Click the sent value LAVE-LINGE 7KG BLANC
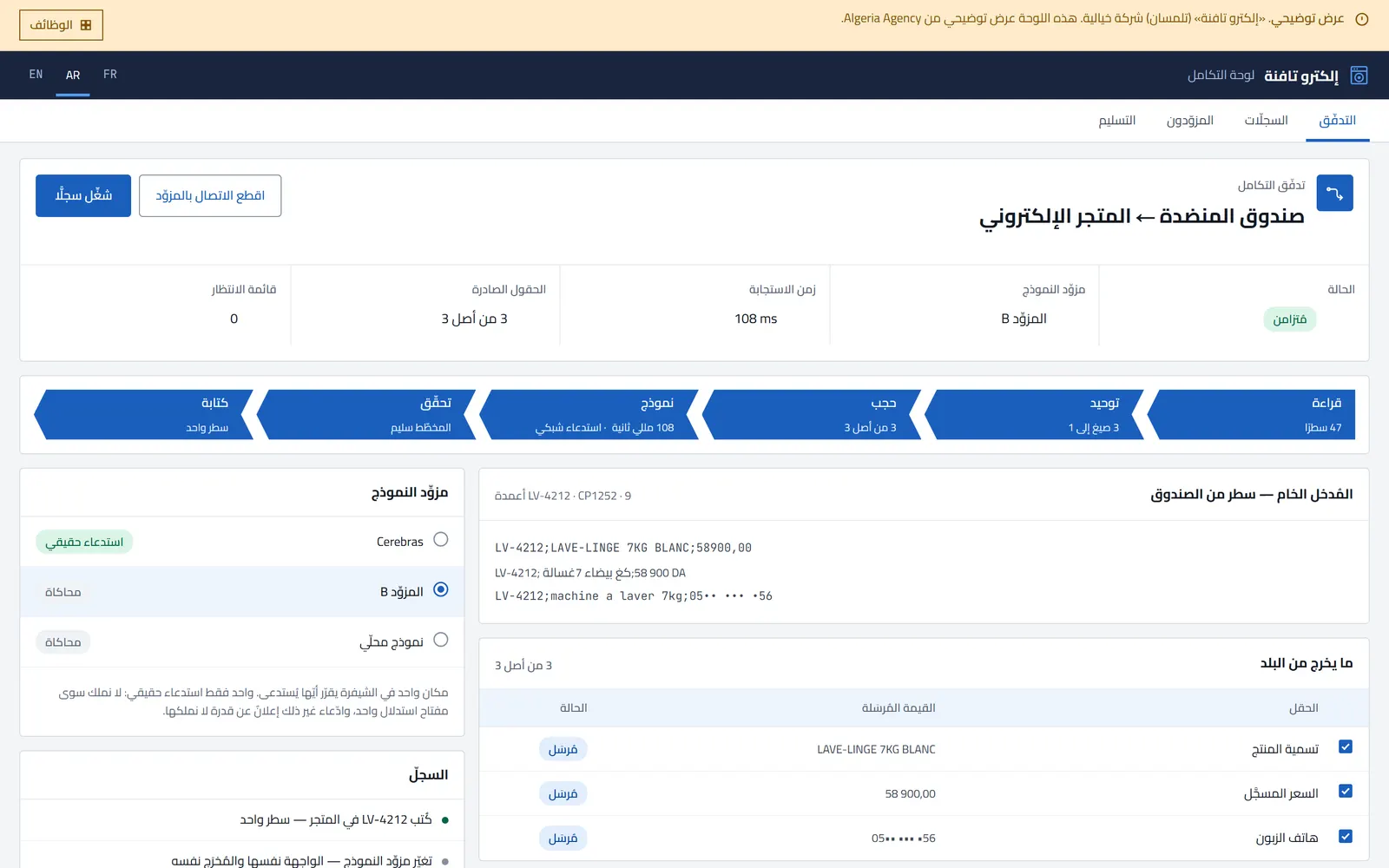Screen dimensions: 1389x868 pyautogui.click(x=876, y=749)
